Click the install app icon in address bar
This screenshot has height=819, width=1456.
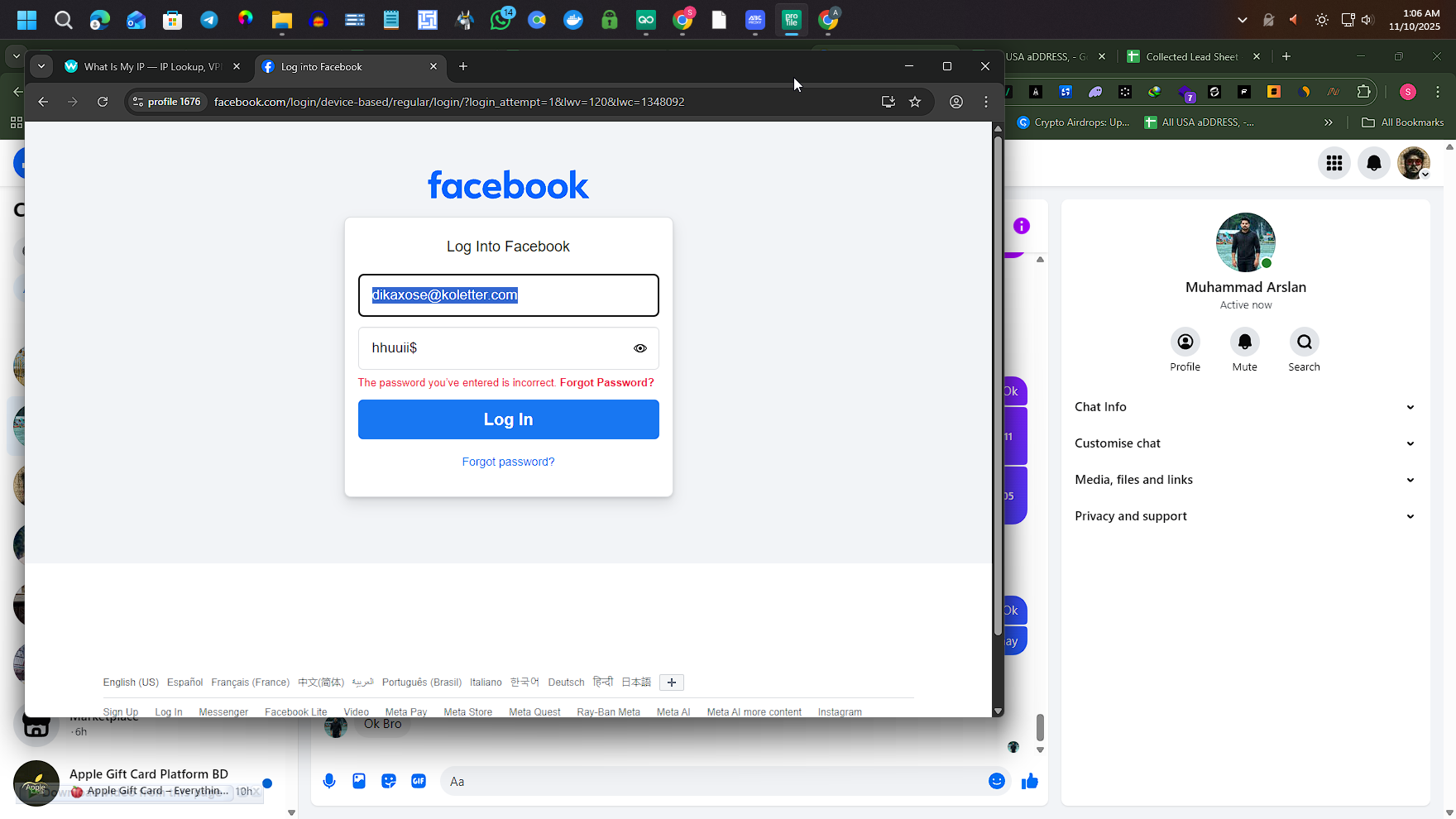pyautogui.click(x=888, y=102)
